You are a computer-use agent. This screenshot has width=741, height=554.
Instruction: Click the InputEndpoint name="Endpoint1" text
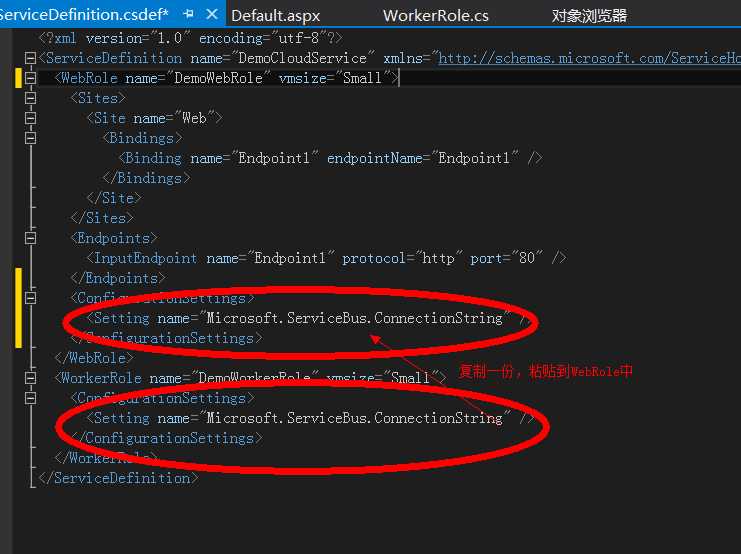(211, 258)
